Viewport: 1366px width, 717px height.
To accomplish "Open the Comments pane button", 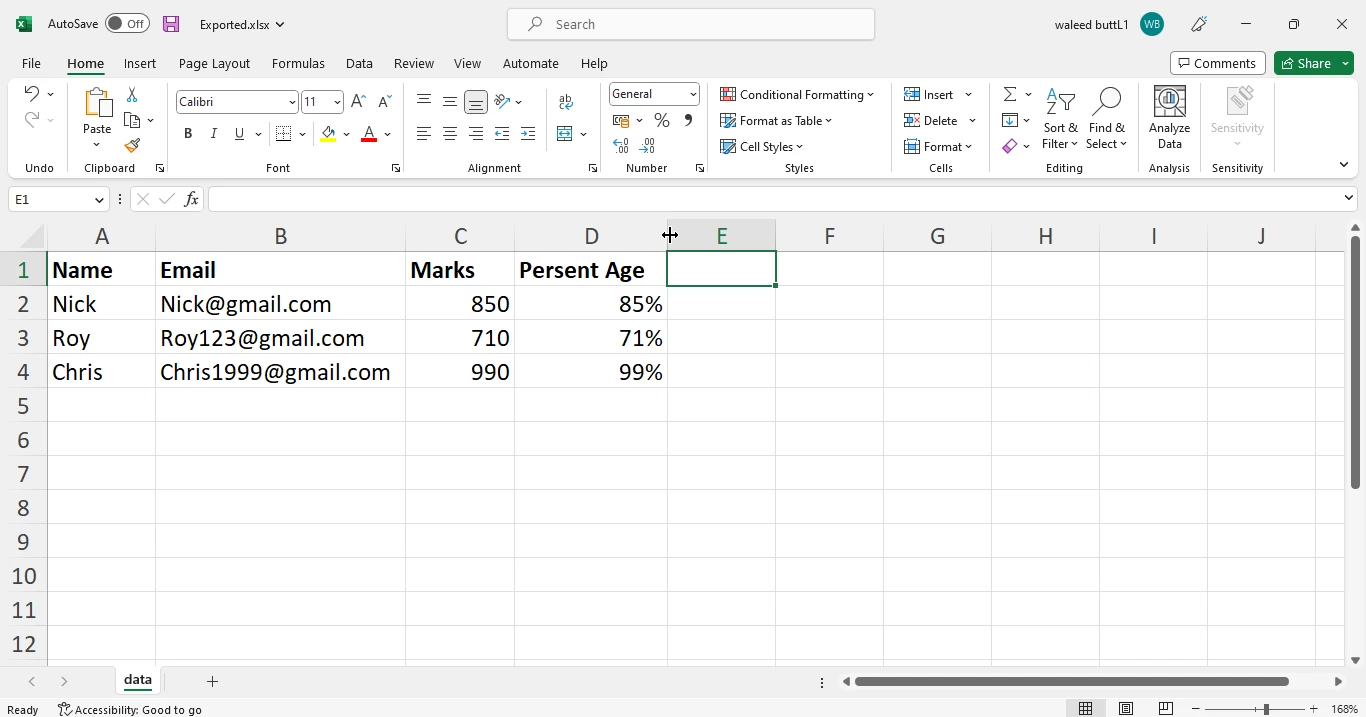I will pyautogui.click(x=1217, y=63).
